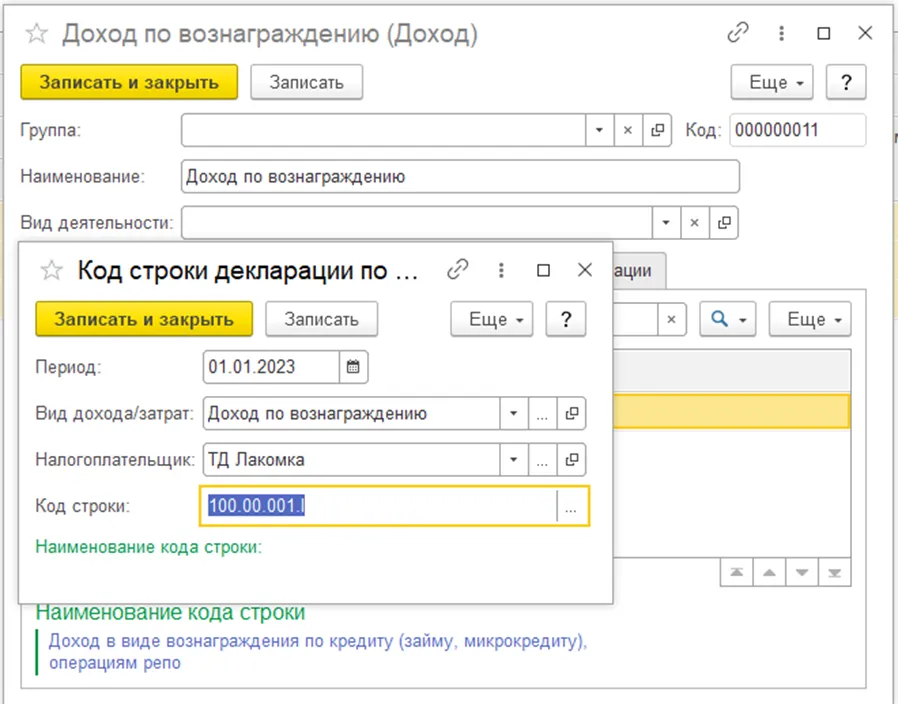898x704 pixels.
Task: Copy link to Доход form
Action: (x=738, y=33)
